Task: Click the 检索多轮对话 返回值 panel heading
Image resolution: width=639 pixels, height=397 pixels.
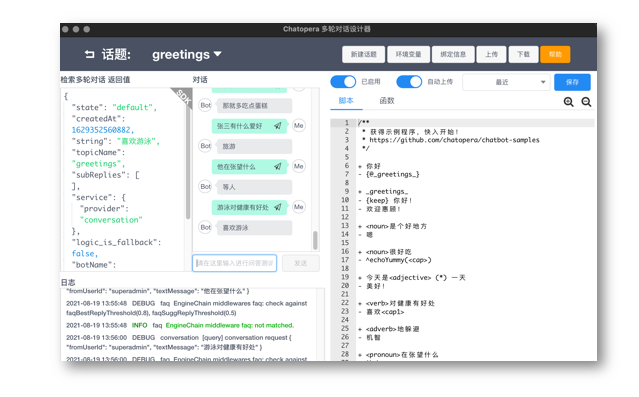Action: pyautogui.click(x=95, y=79)
